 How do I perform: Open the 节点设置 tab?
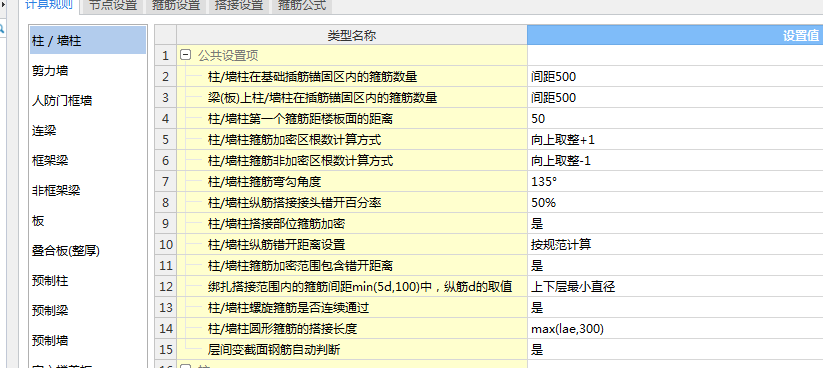pos(113,6)
